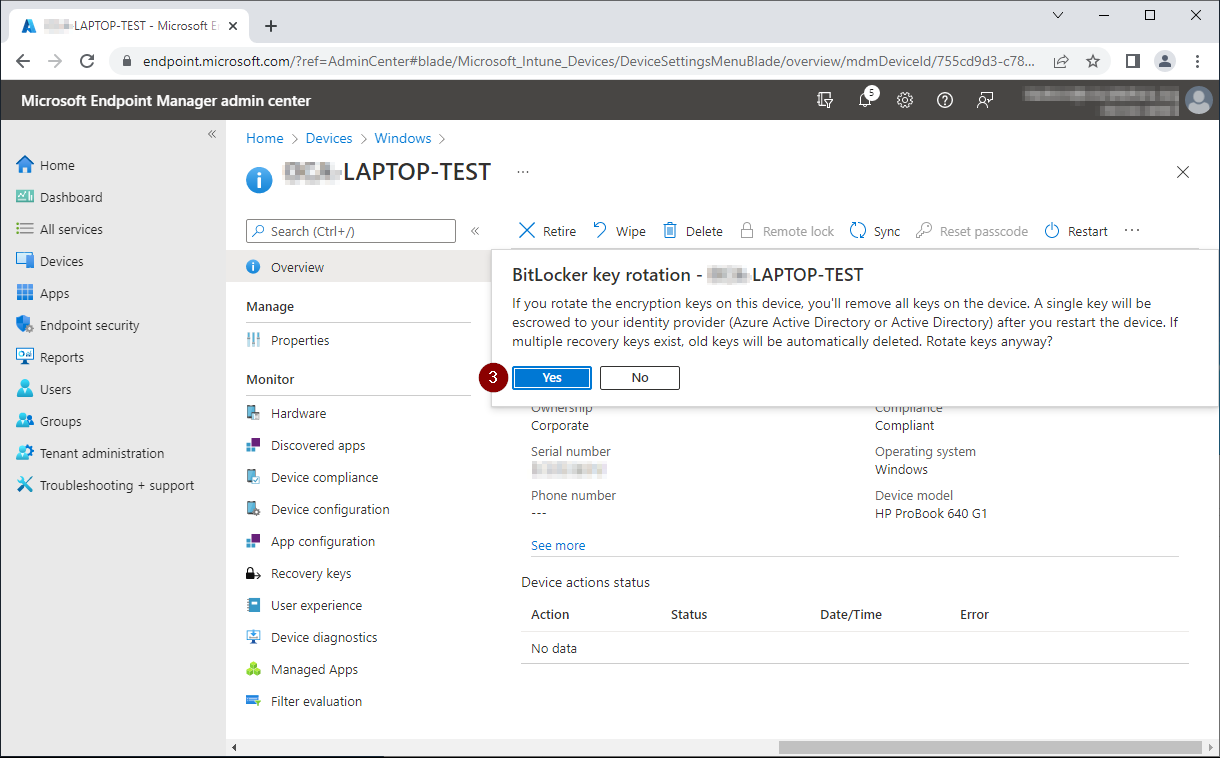Open Recovery keys in Monitor menu
1220x758 pixels.
coord(311,574)
